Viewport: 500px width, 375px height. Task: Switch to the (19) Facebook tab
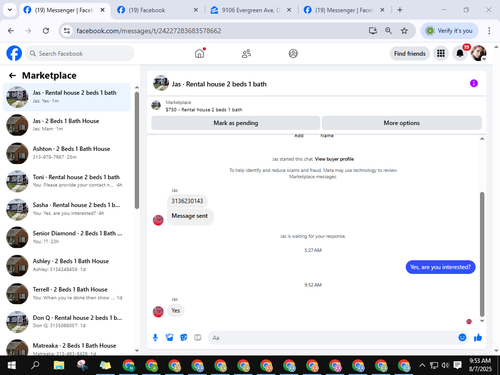pos(157,10)
